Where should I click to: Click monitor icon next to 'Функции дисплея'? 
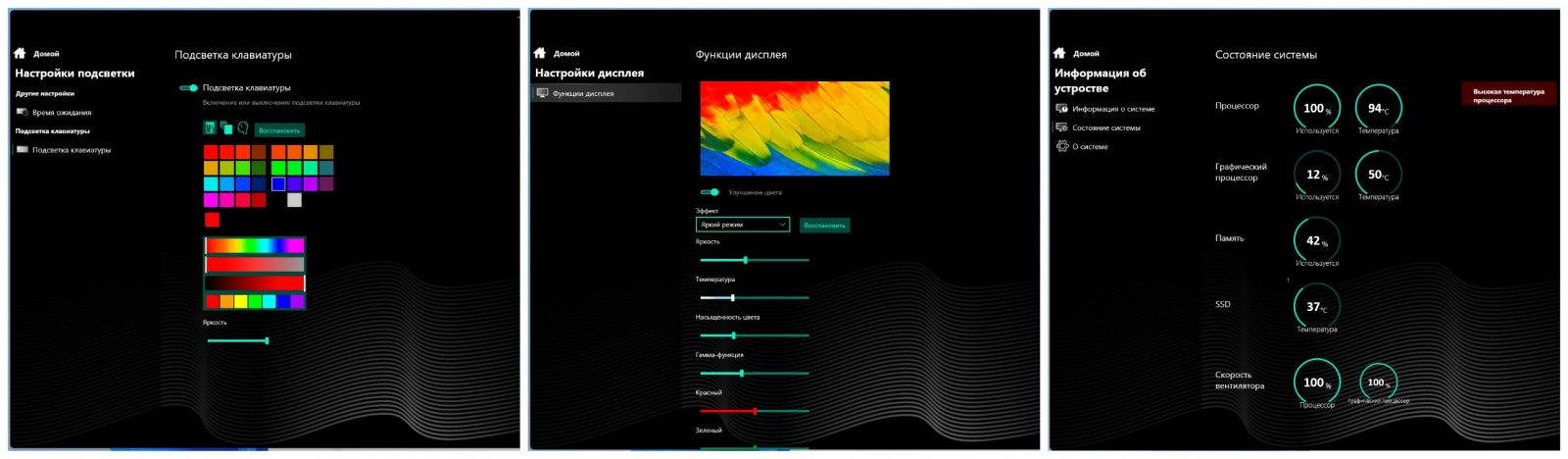pos(542,93)
